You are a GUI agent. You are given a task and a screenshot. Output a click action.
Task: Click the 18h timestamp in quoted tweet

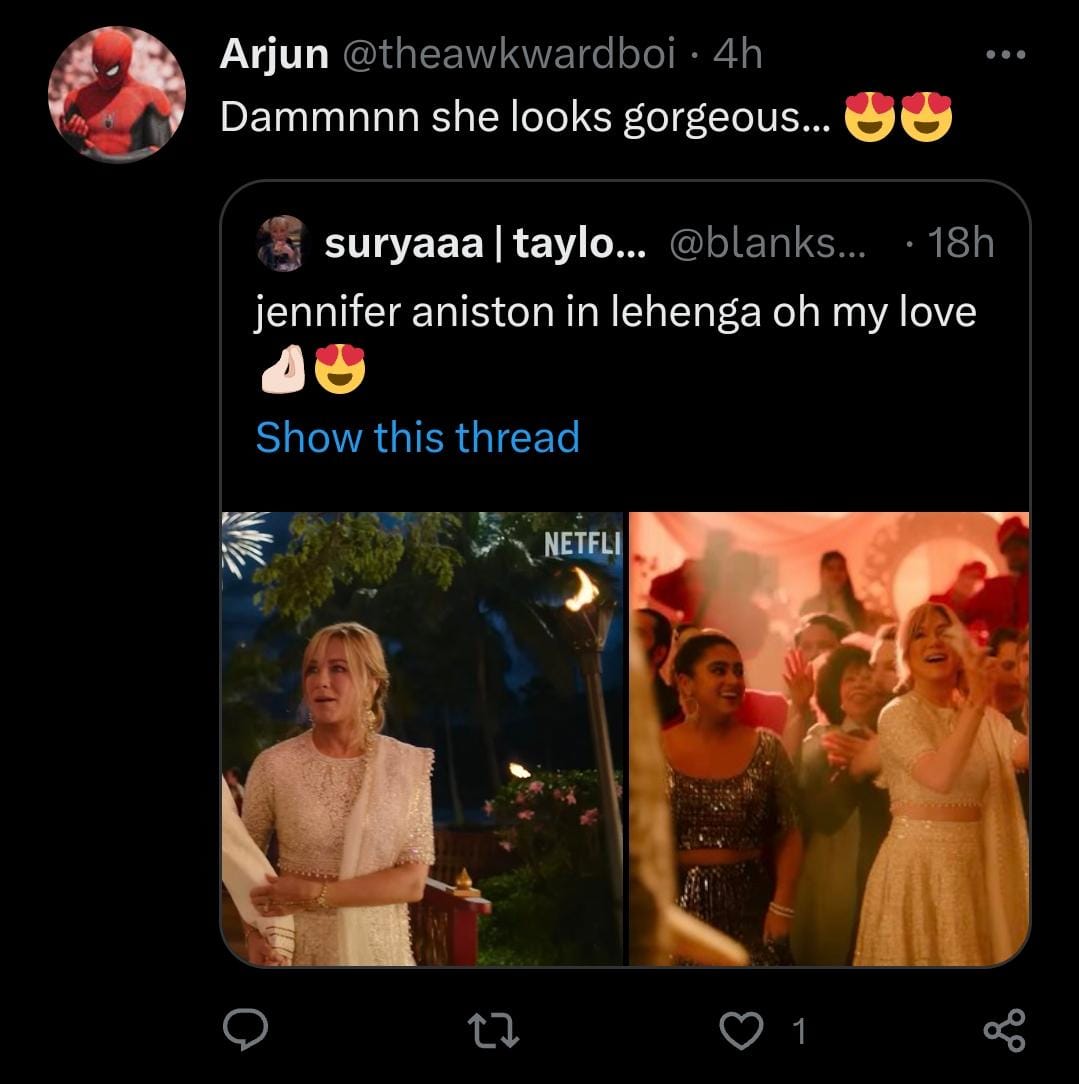coord(960,243)
